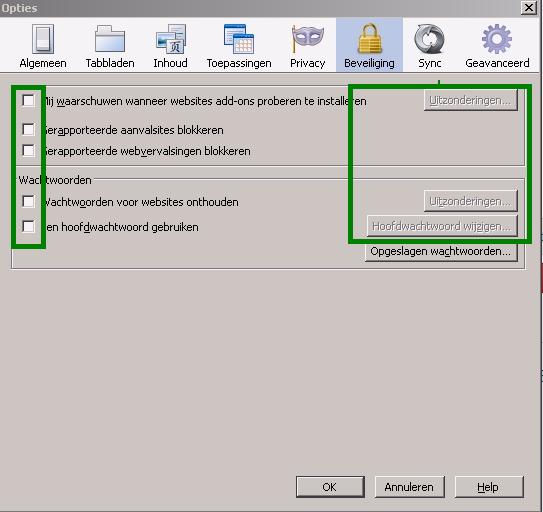Open the Tabbladen folder icon
This screenshot has width=543, height=512.
(110, 39)
